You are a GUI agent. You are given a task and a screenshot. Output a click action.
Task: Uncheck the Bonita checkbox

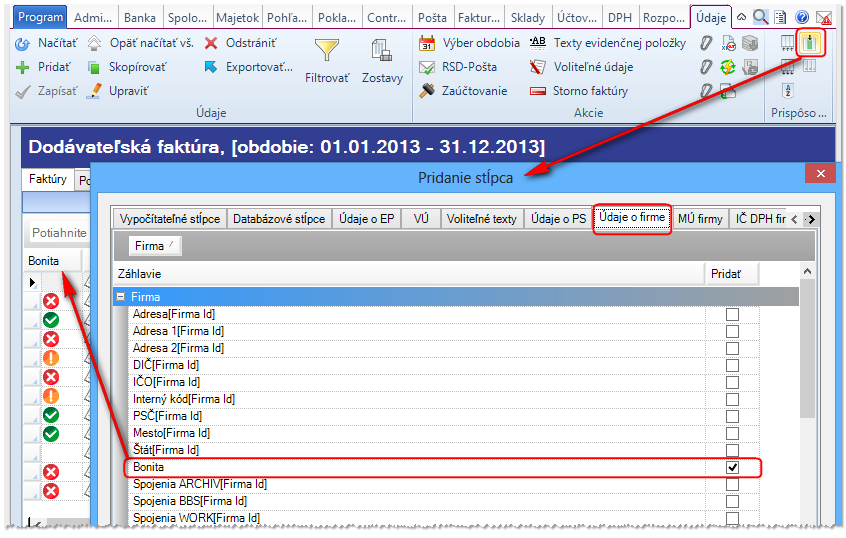point(732,467)
